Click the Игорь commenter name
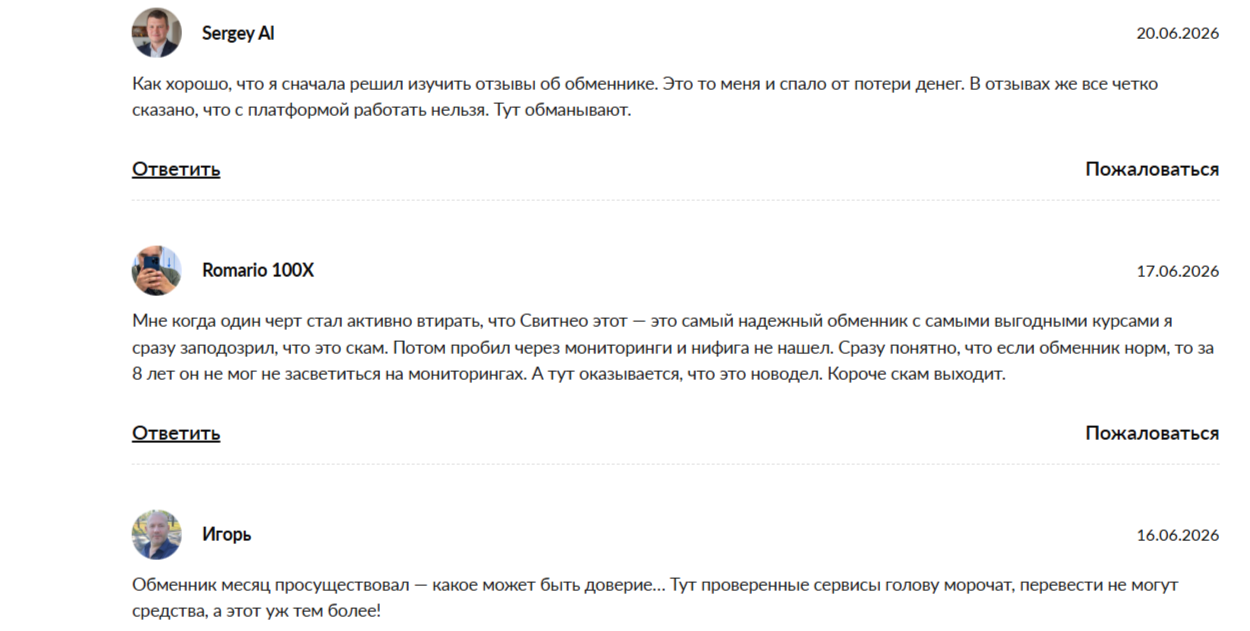 [x=227, y=534]
